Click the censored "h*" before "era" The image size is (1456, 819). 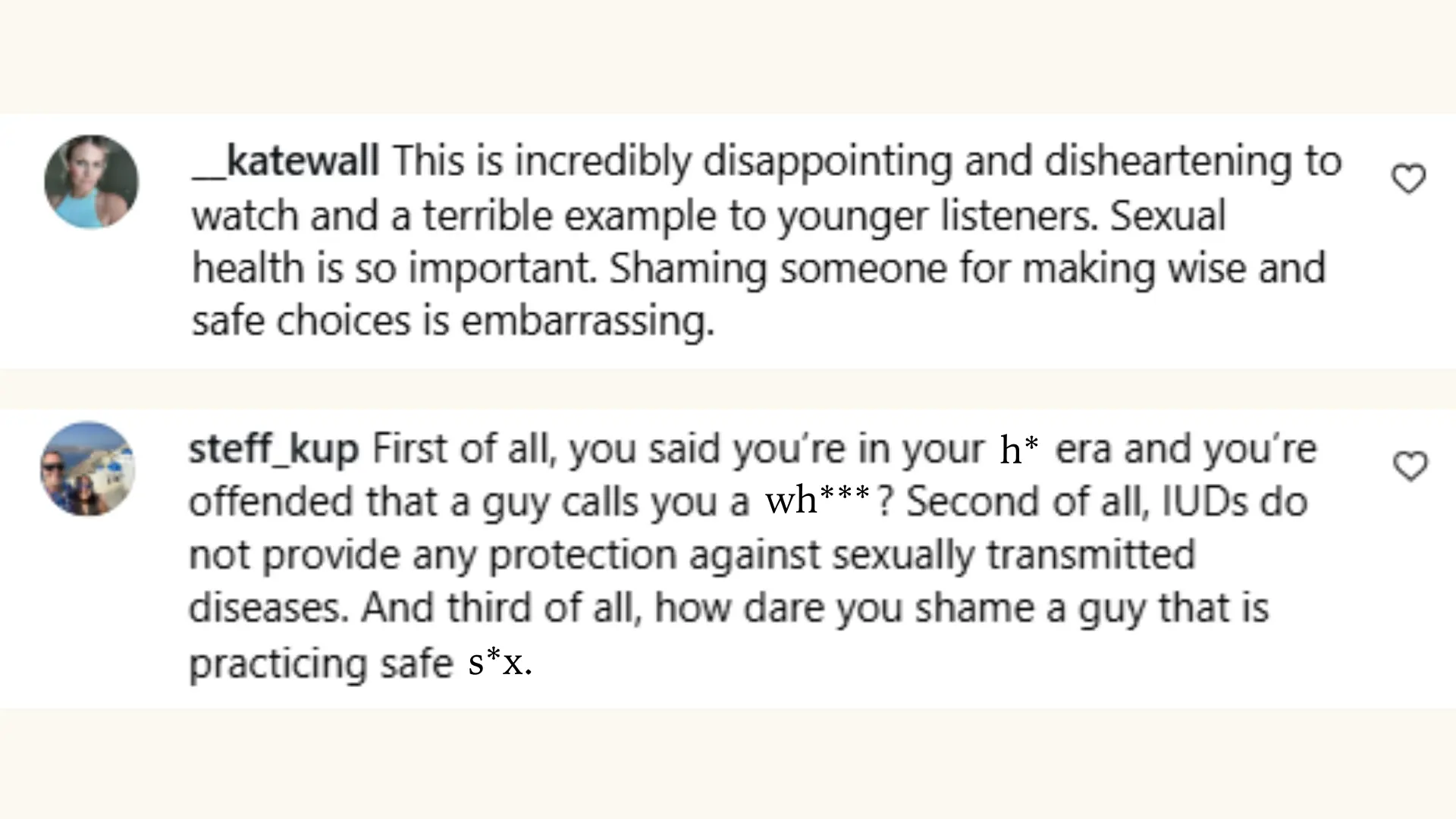click(x=1018, y=449)
